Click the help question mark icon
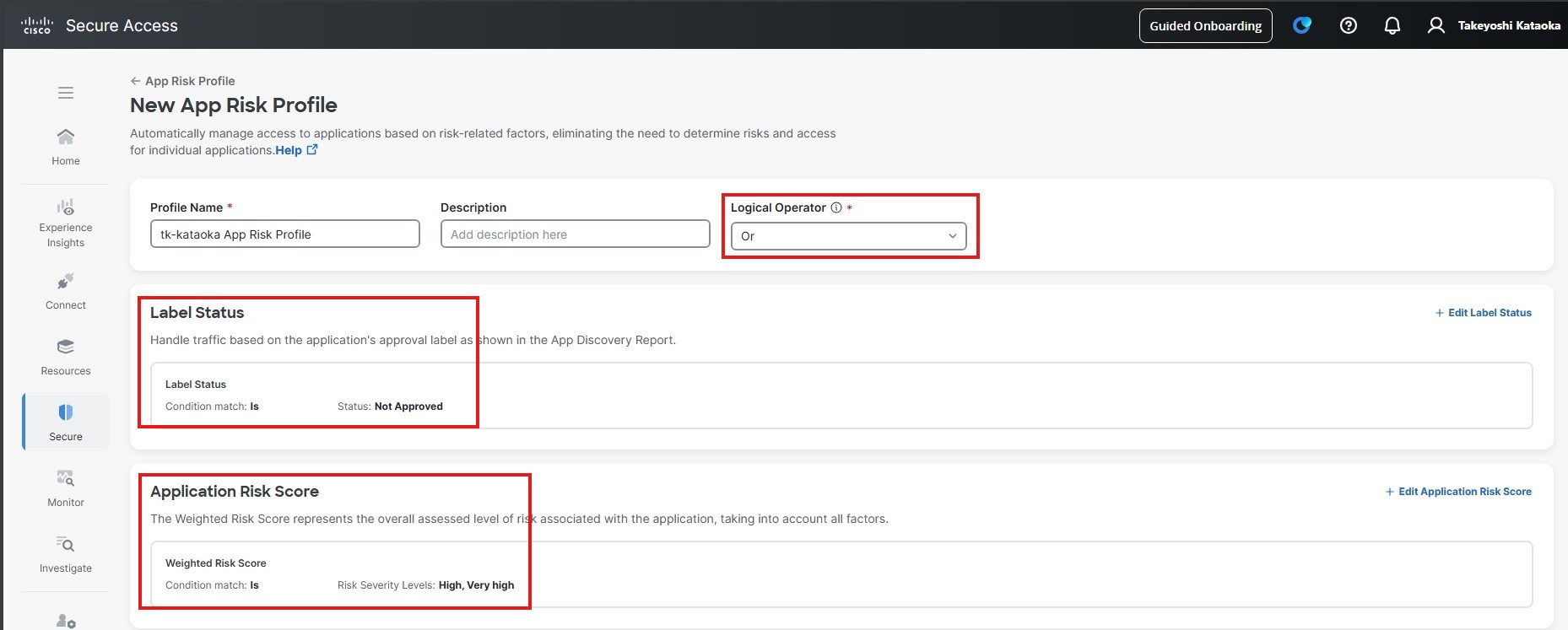The height and width of the screenshot is (630, 1568). pos(1349,25)
